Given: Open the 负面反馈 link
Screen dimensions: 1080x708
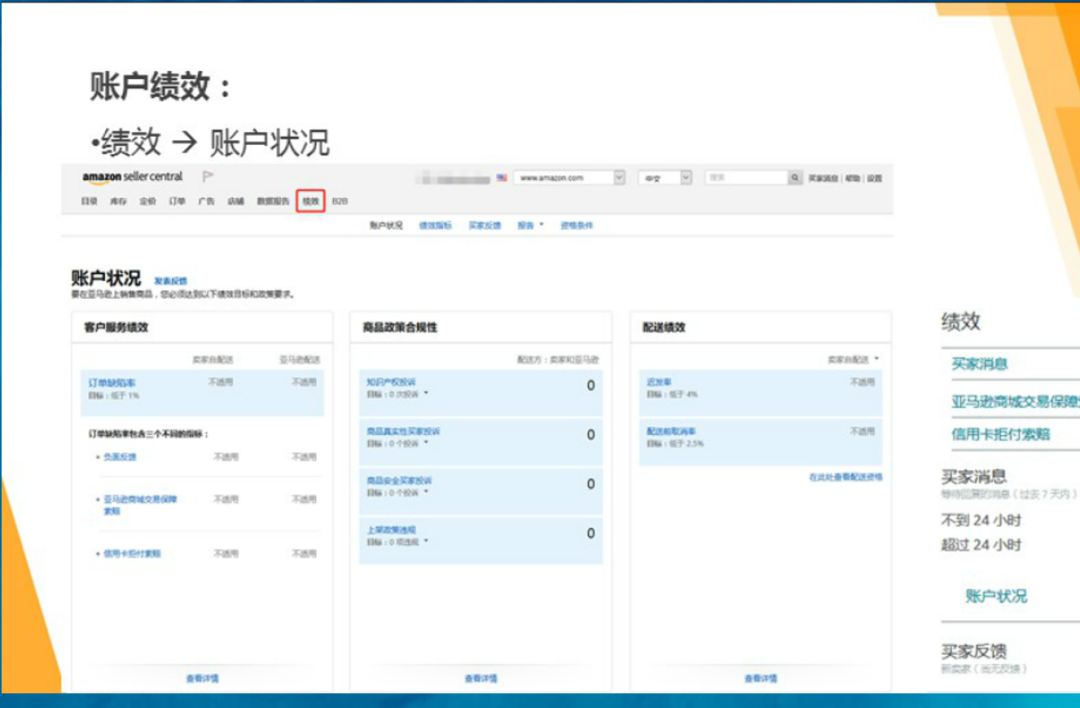Looking at the screenshot, I should click(120, 457).
